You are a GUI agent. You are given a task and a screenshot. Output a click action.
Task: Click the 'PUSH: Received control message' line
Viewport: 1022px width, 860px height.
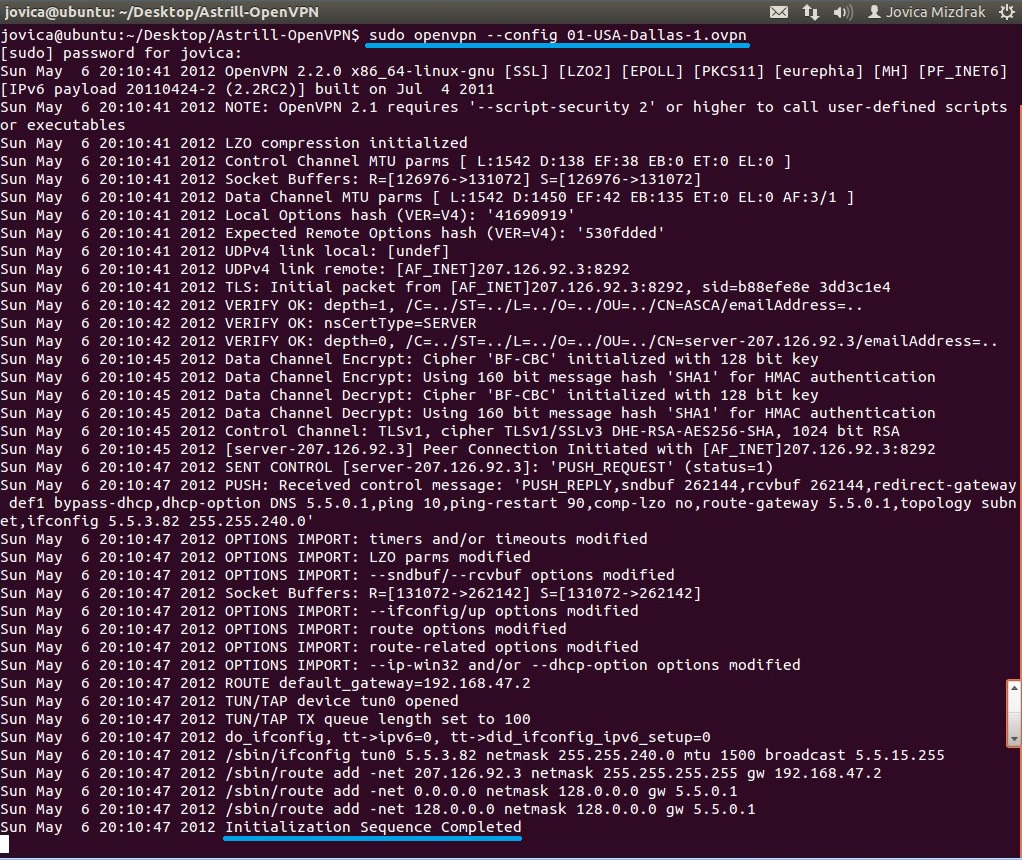508,503
